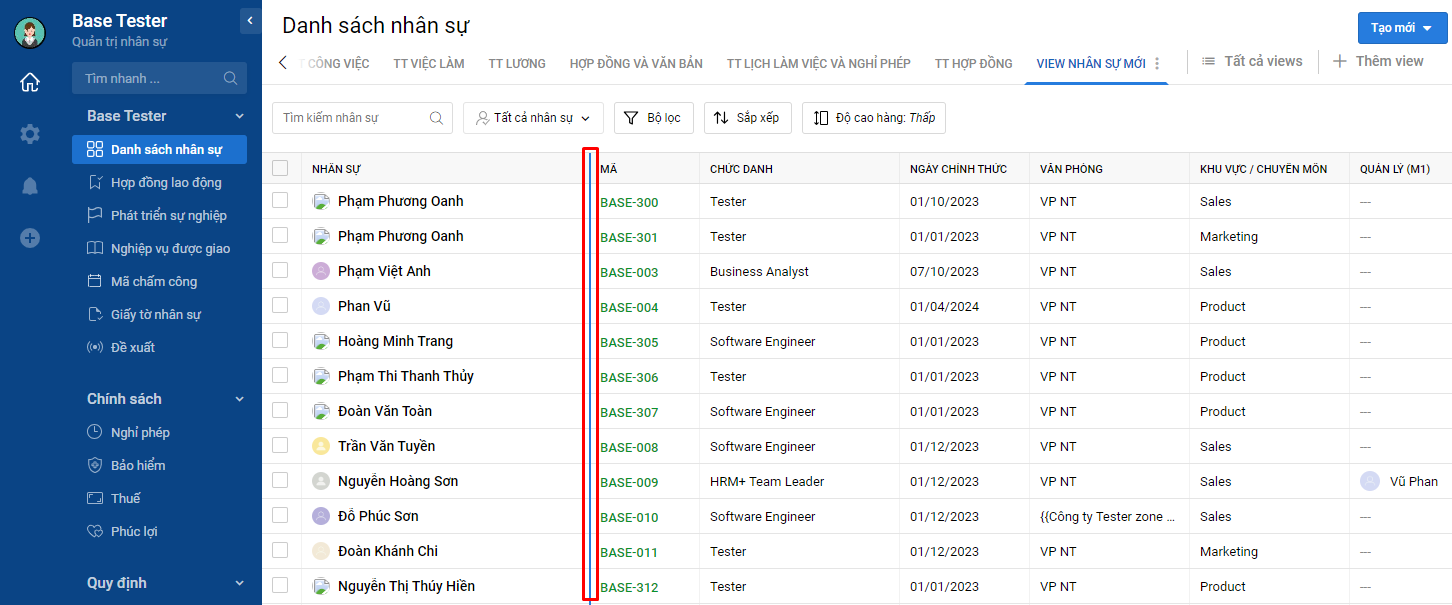The height and width of the screenshot is (605, 1452).
Task: Click avatar of Đỗ Phúc Sơn
Action: [x=321, y=516]
